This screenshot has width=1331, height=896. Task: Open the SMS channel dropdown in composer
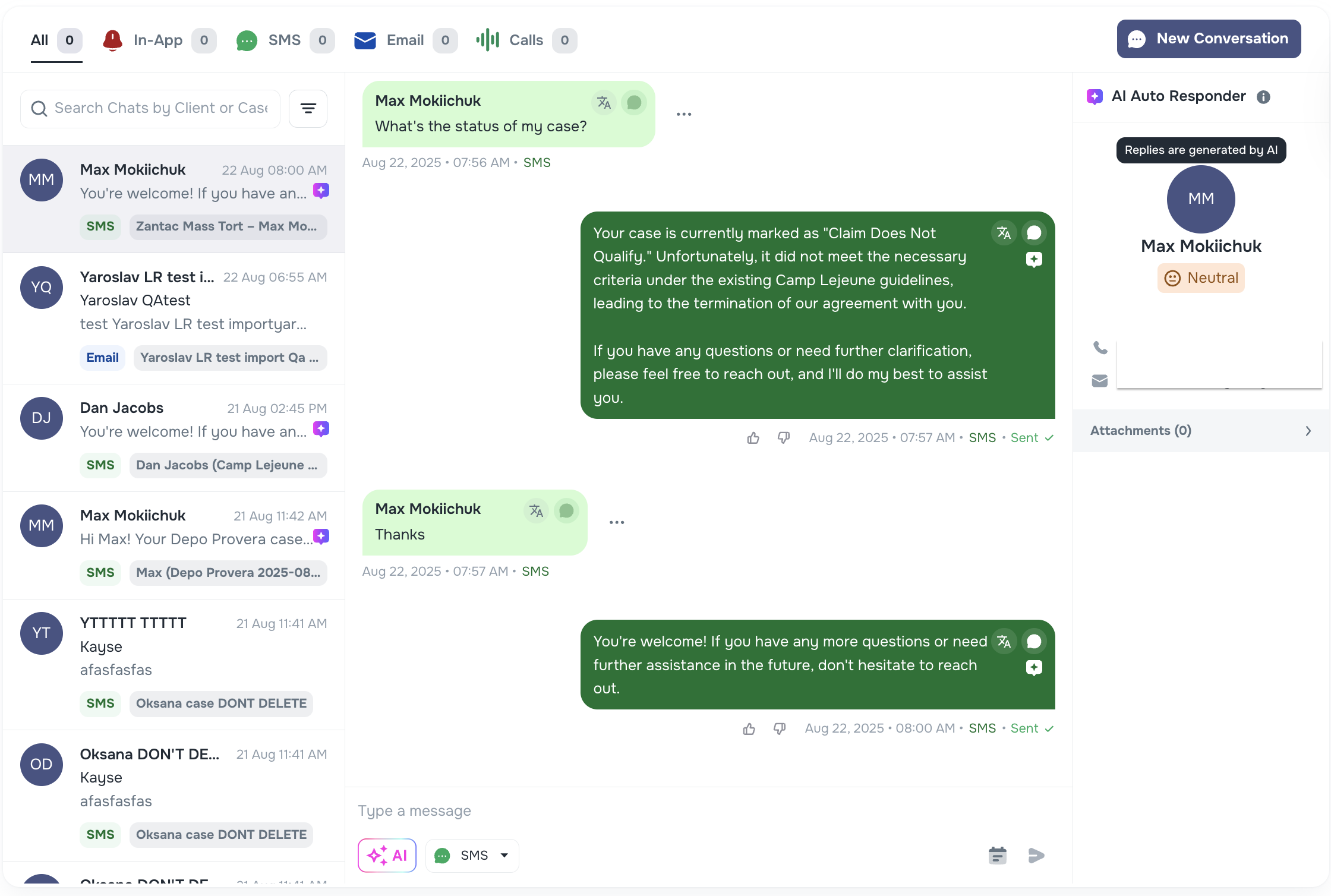click(x=472, y=856)
